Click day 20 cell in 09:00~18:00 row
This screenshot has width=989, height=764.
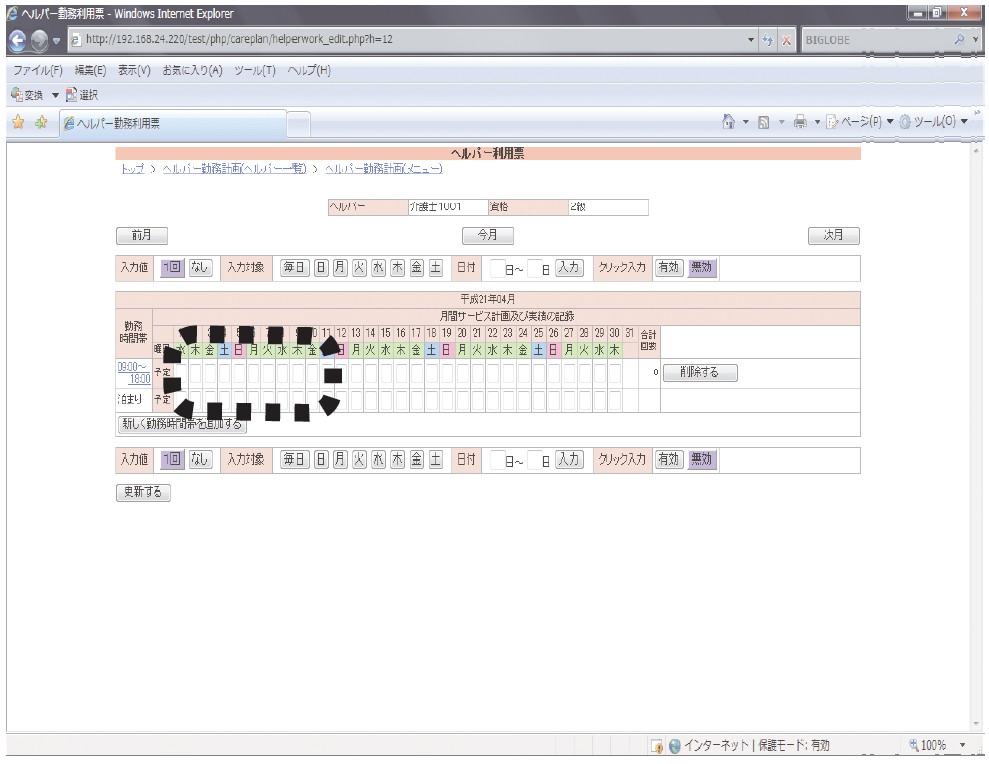[462, 373]
